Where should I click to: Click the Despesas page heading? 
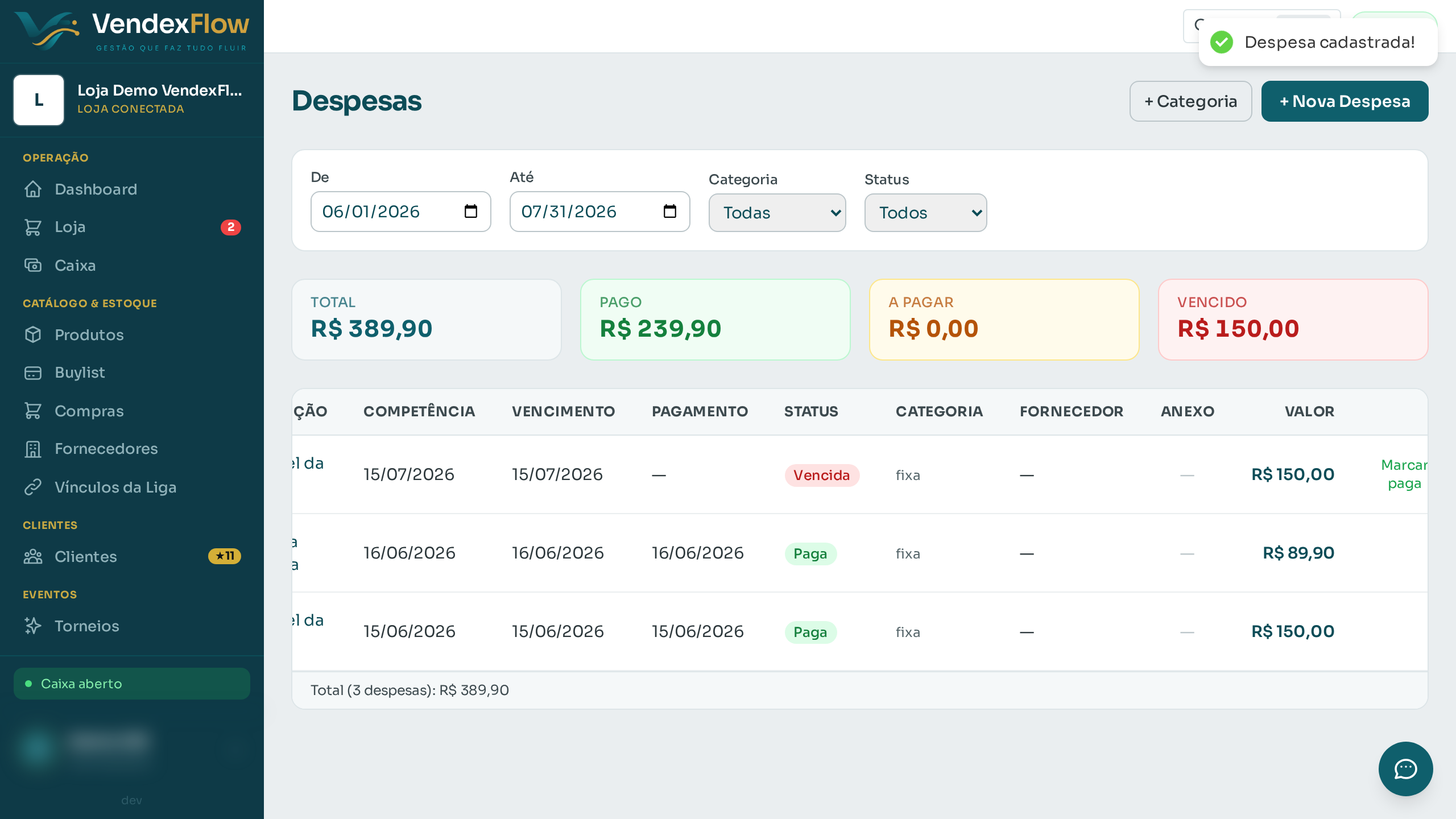[357, 101]
